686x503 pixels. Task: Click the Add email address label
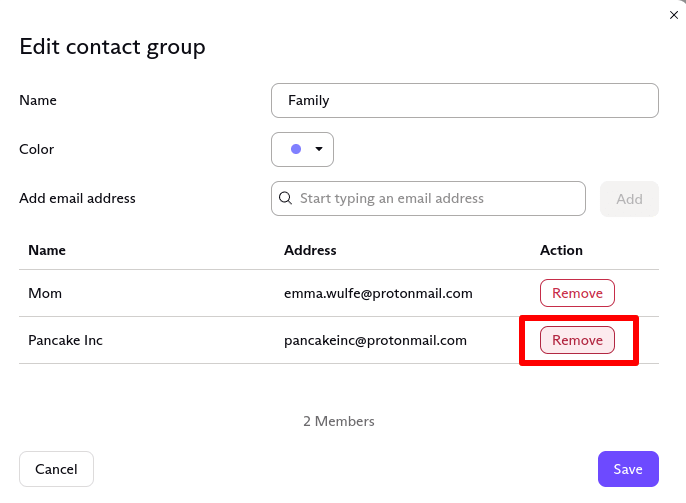[x=77, y=199]
